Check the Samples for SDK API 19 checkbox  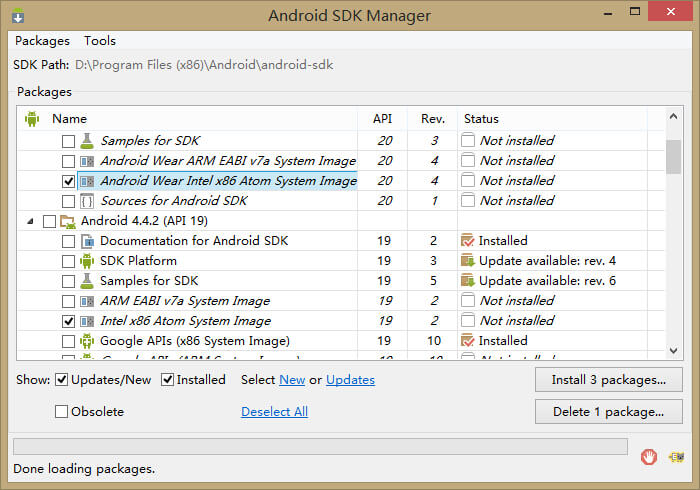tap(68, 281)
